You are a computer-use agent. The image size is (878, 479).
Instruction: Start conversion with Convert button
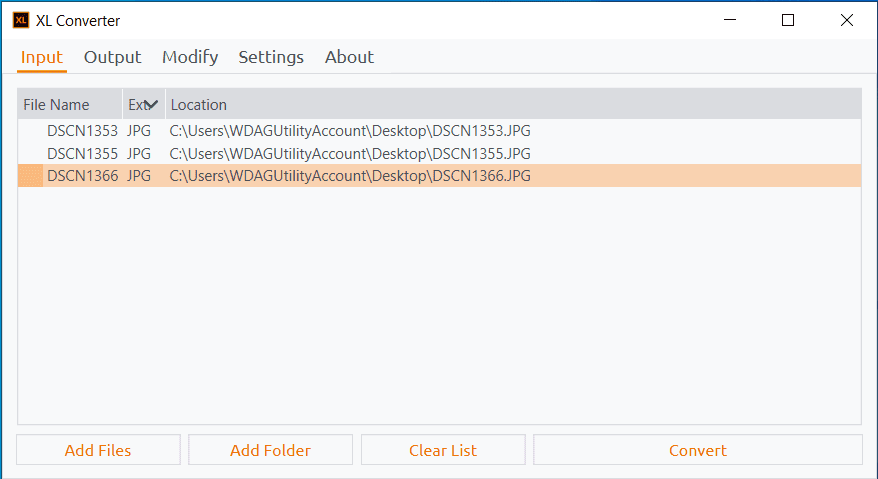click(x=697, y=450)
